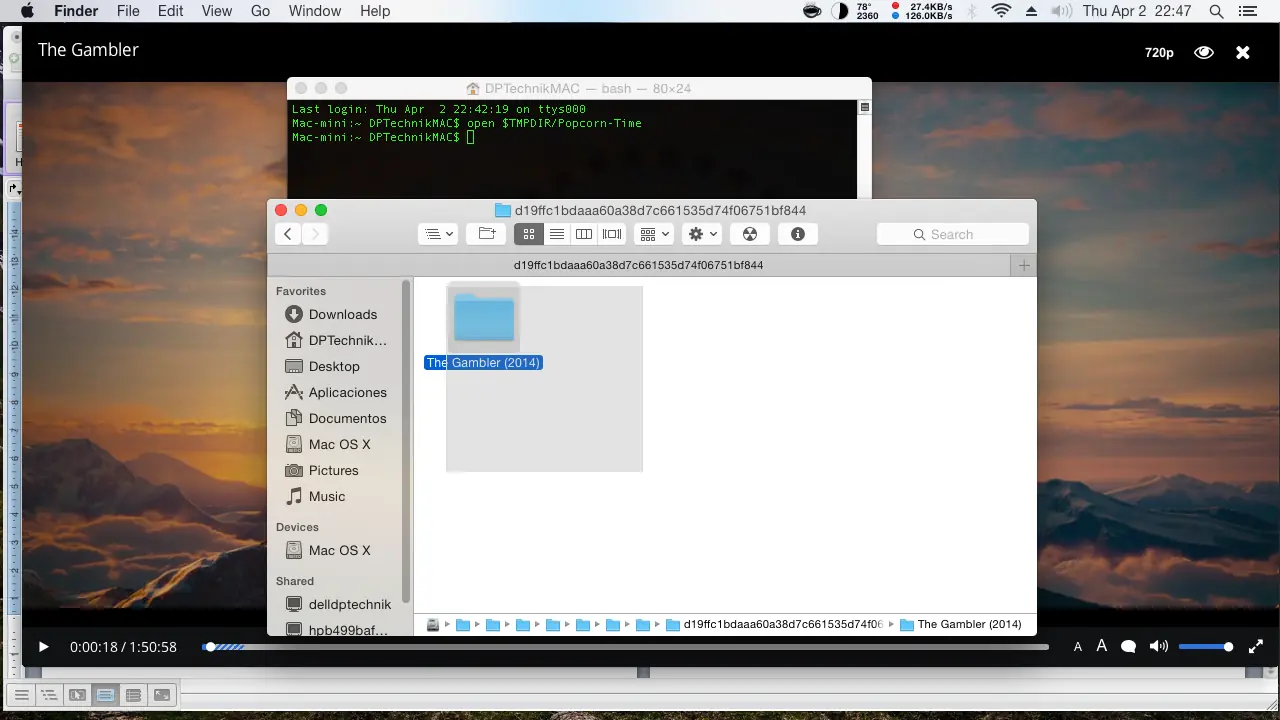1280x720 pixels.
Task: Click the Bluetooth menu bar icon
Action: click(x=971, y=11)
